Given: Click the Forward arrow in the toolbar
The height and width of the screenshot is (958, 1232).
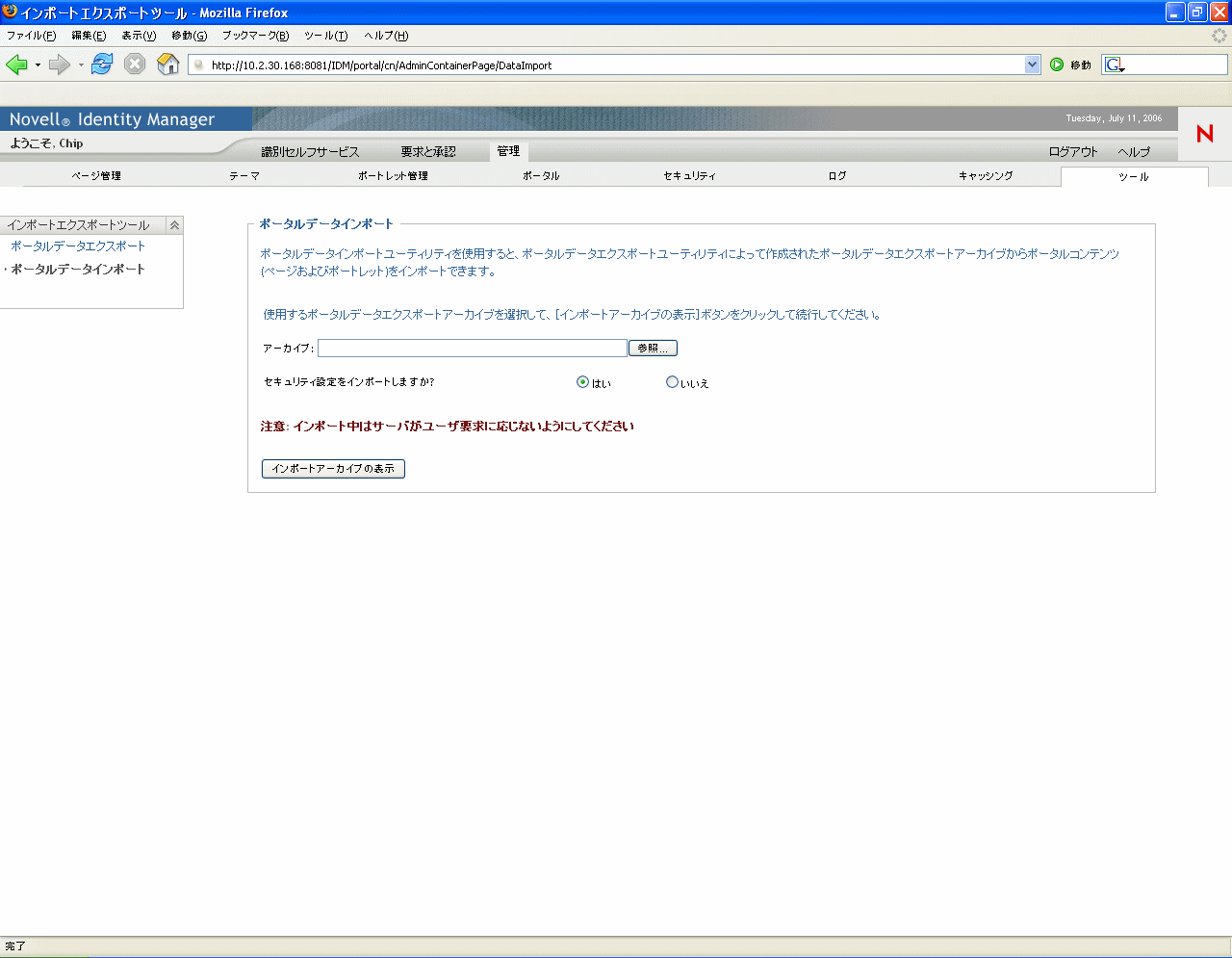Looking at the screenshot, I should tap(60, 65).
